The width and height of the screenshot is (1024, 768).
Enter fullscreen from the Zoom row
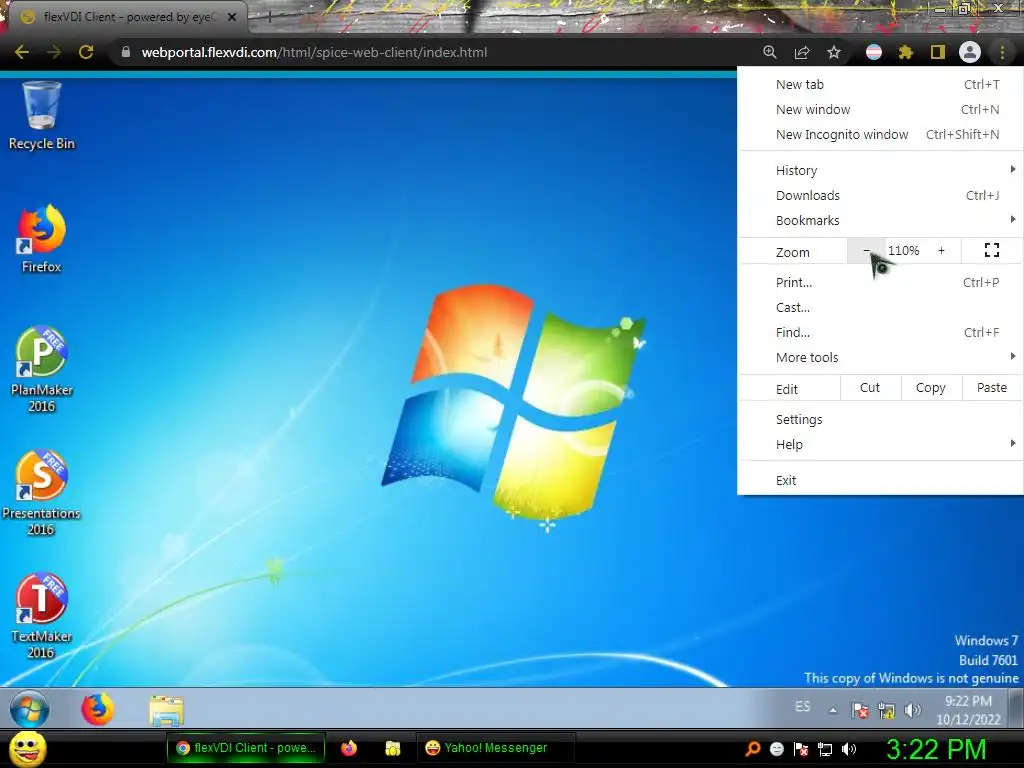[x=992, y=250]
